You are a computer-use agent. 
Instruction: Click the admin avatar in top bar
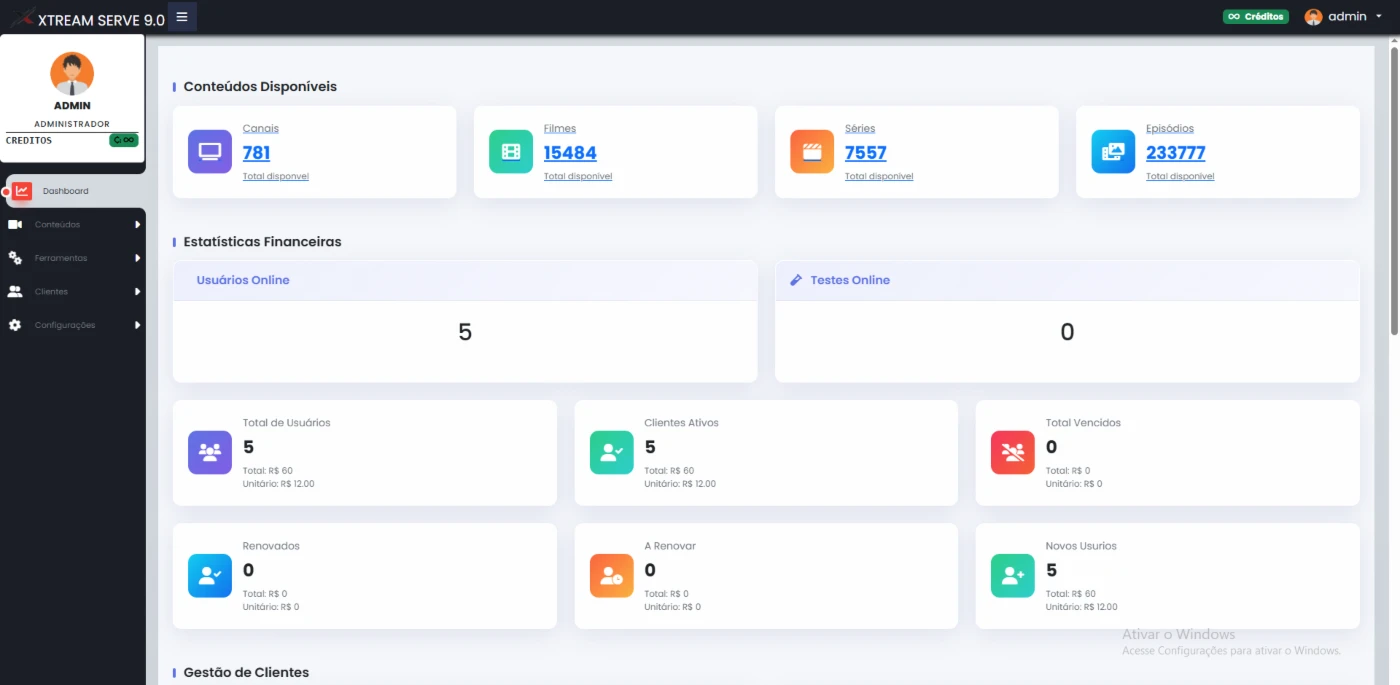pos(1313,17)
